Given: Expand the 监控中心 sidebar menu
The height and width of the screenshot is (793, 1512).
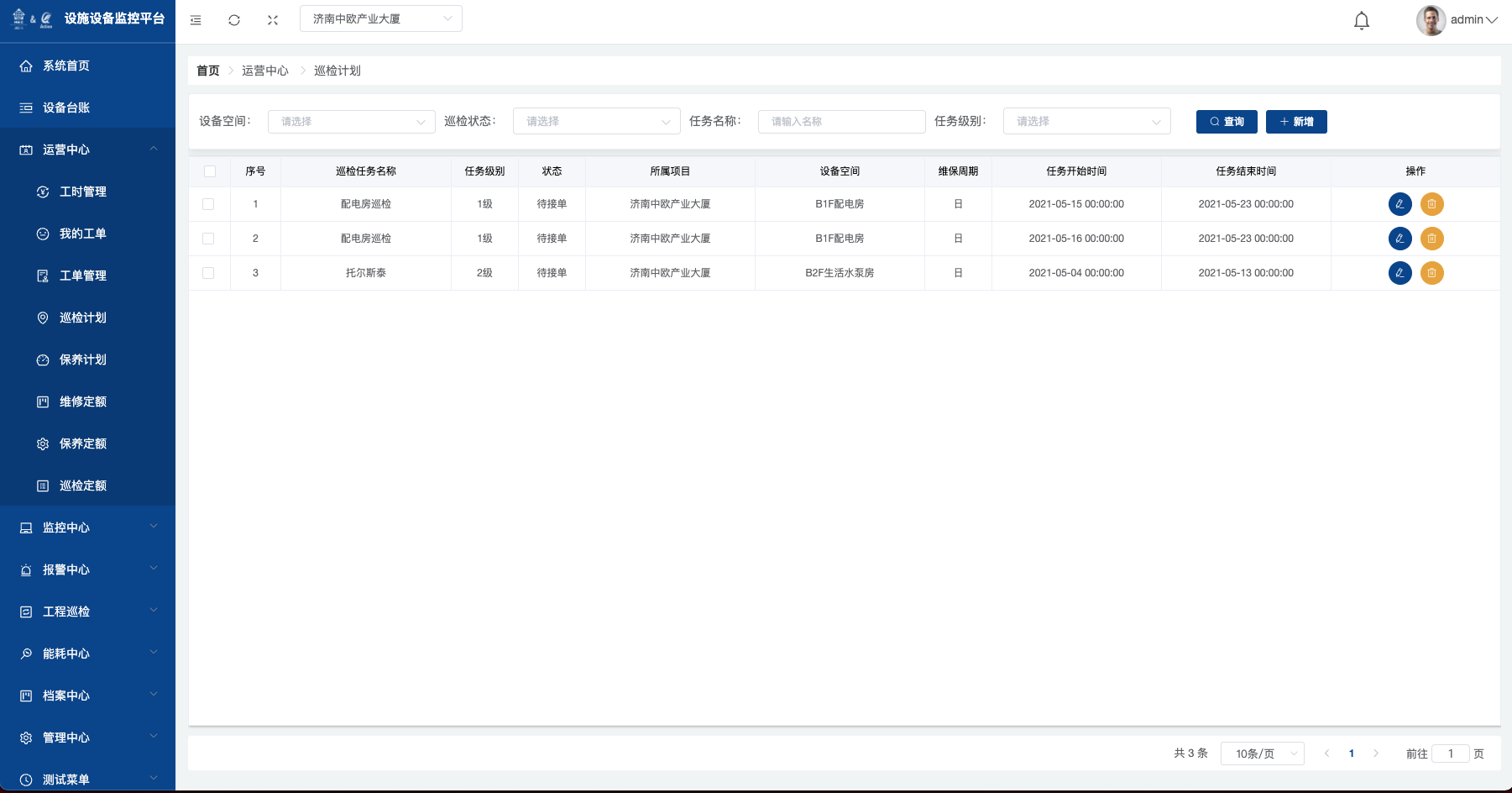Looking at the screenshot, I should coord(87,528).
